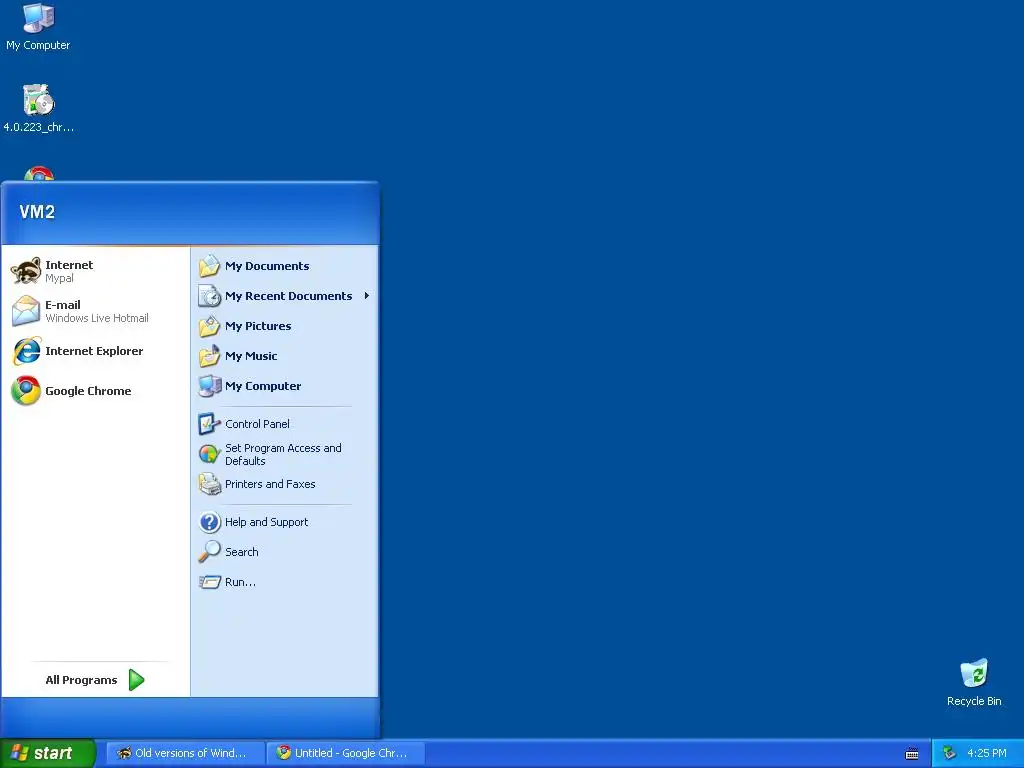1024x768 pixels.
Task: Expand All Programs green arrow
Action: click(x=136, y=680)
